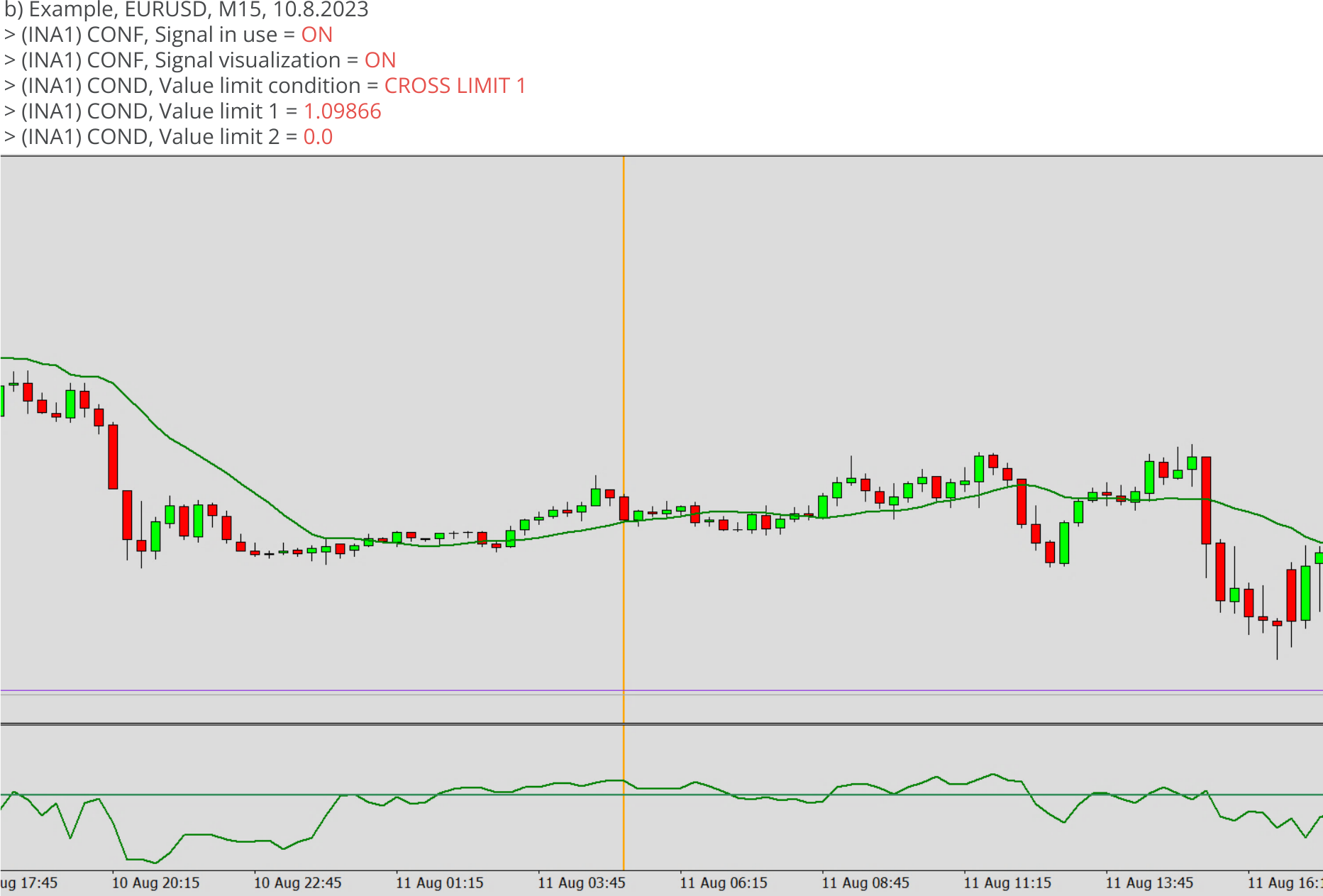Click the time label '10 Aug 20:15'
Image resolution: width=1323 pixels, height=896 pixels.
tap(155, 883)
